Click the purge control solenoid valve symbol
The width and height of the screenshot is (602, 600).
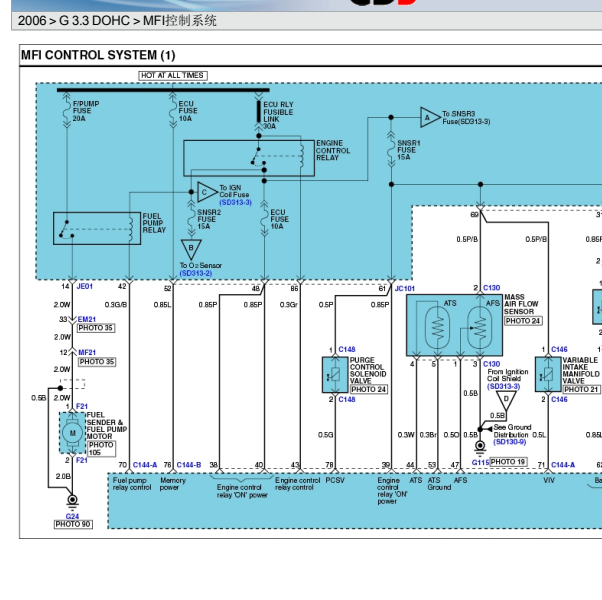(335, 375)
